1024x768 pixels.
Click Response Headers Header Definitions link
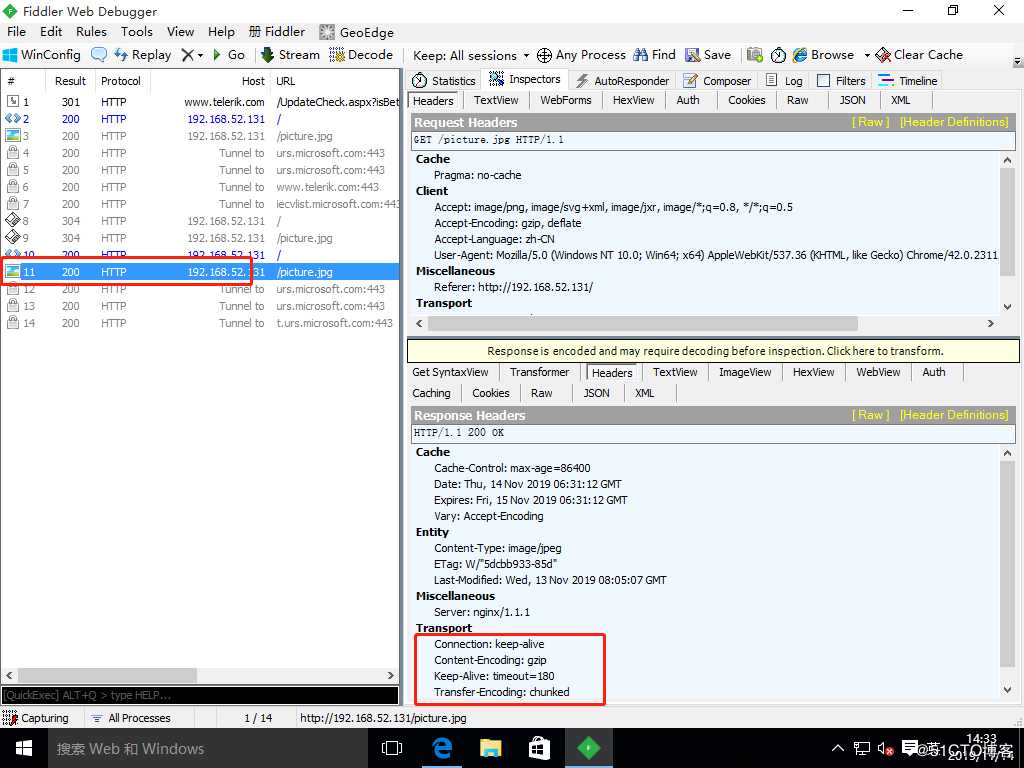tap(954, 415)
